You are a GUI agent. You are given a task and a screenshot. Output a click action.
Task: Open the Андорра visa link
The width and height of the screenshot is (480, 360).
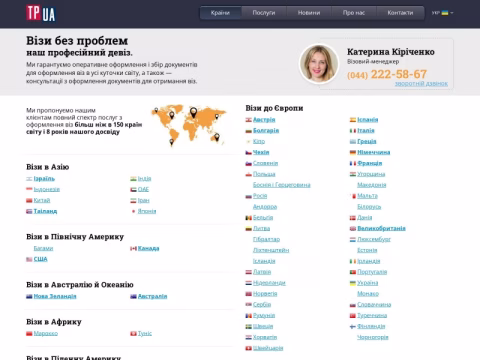[x=265, y=207]
